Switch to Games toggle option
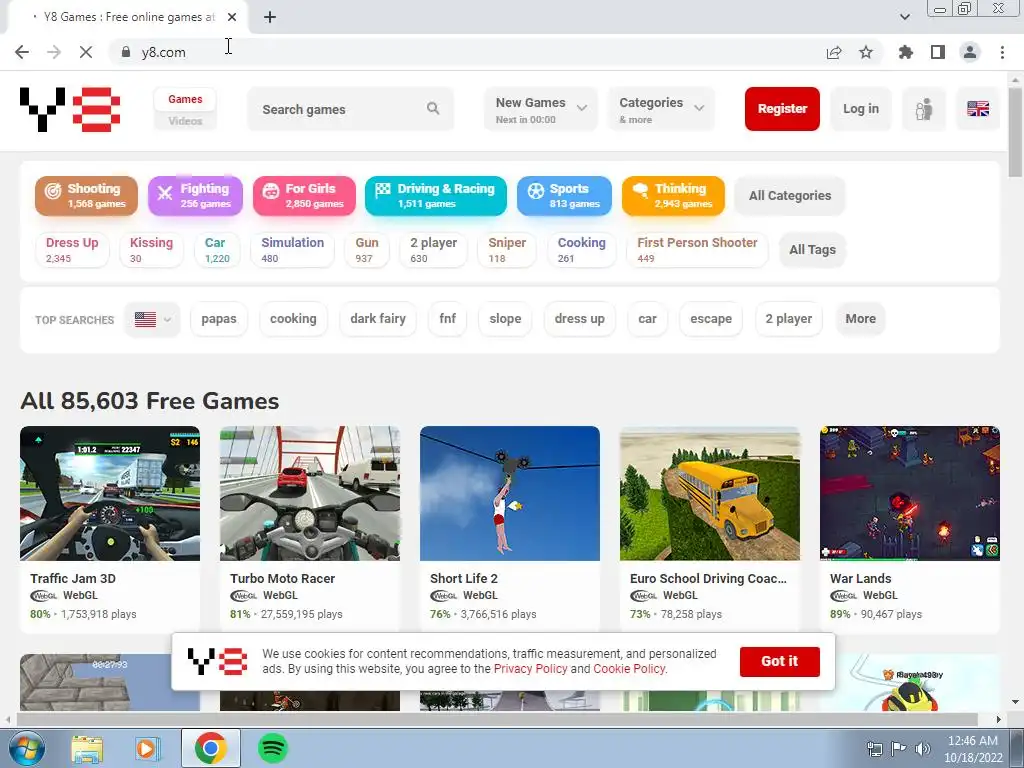The width and height of the screenshot is (1024, 768). click(185, 99)
